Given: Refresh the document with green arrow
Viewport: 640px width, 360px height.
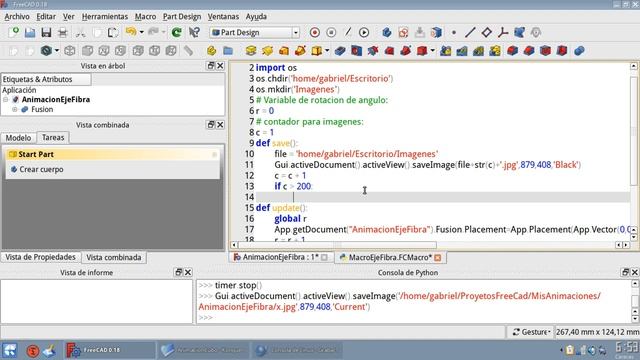Looking at the screenshot, I should (176, 32).
